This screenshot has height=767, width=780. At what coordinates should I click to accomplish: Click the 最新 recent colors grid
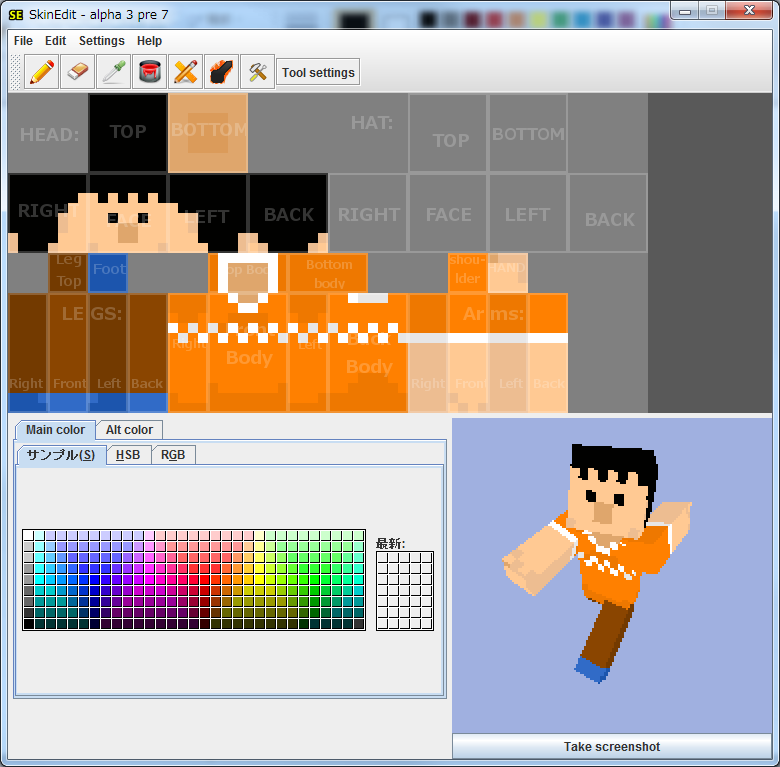click(x=405, y=591)
